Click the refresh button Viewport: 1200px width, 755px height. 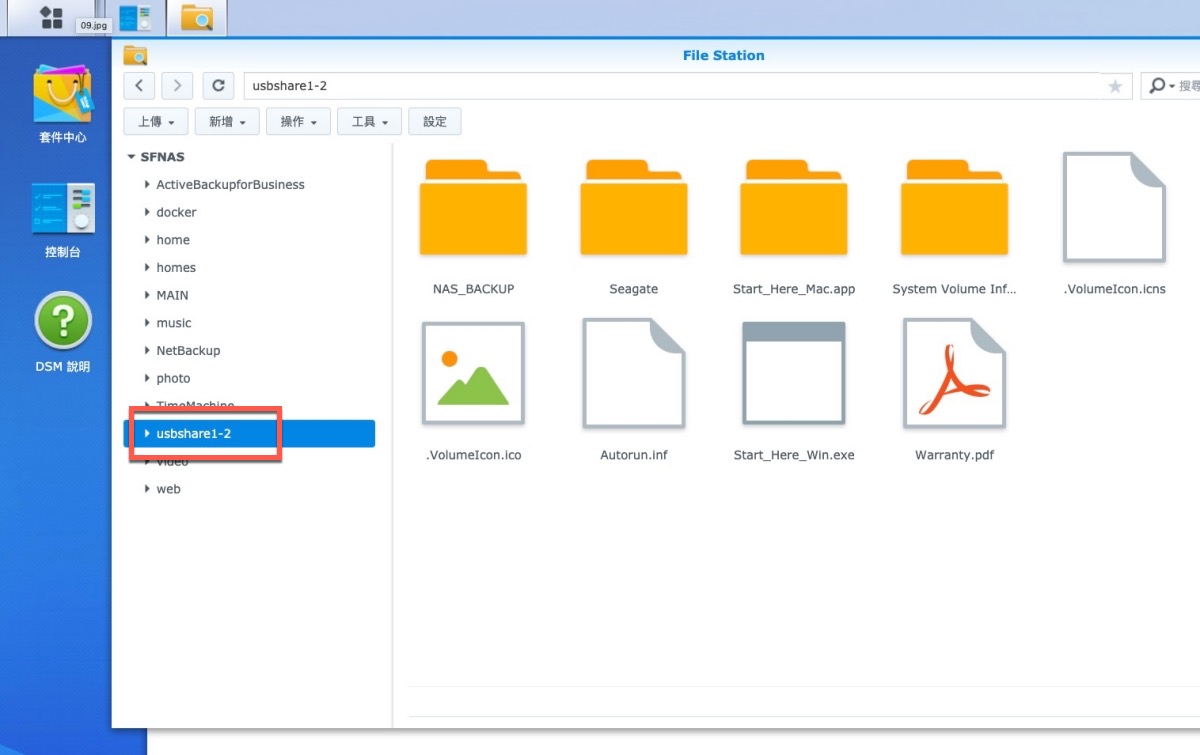(x=218, y=86)
